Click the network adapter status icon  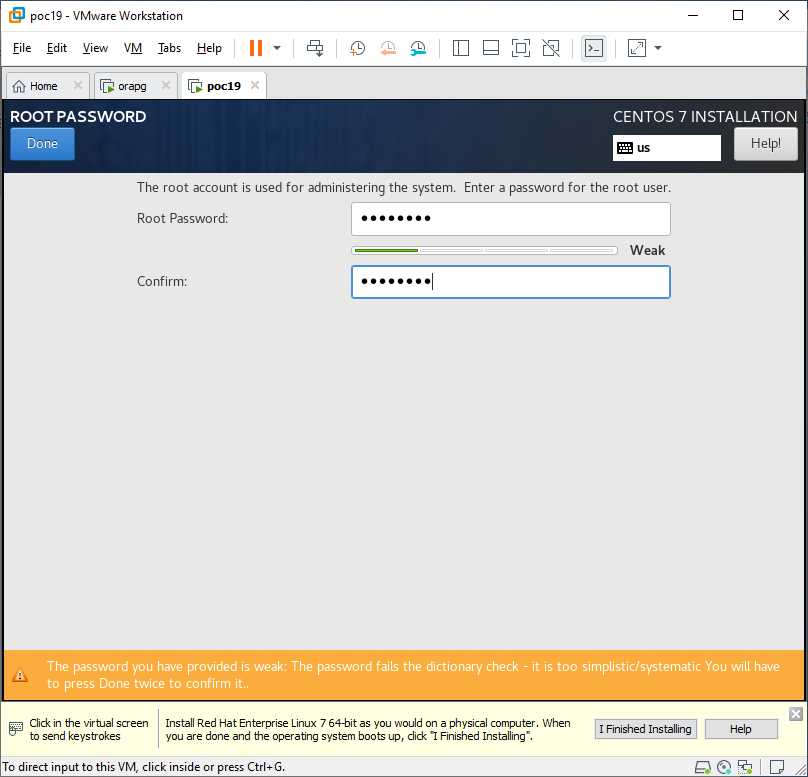(745, 767)
